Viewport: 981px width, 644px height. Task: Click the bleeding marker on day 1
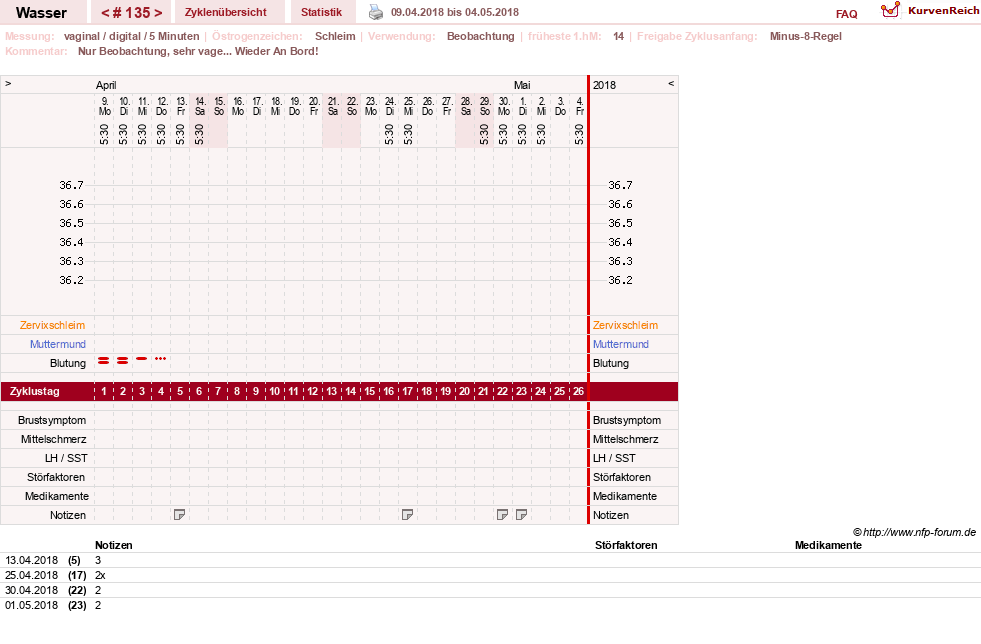tap(104, 360)
